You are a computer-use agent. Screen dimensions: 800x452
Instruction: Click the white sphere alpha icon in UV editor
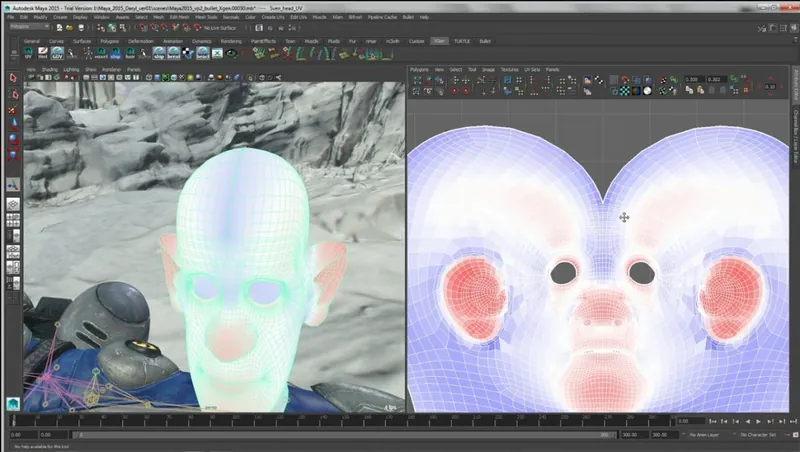click(647, 91)
